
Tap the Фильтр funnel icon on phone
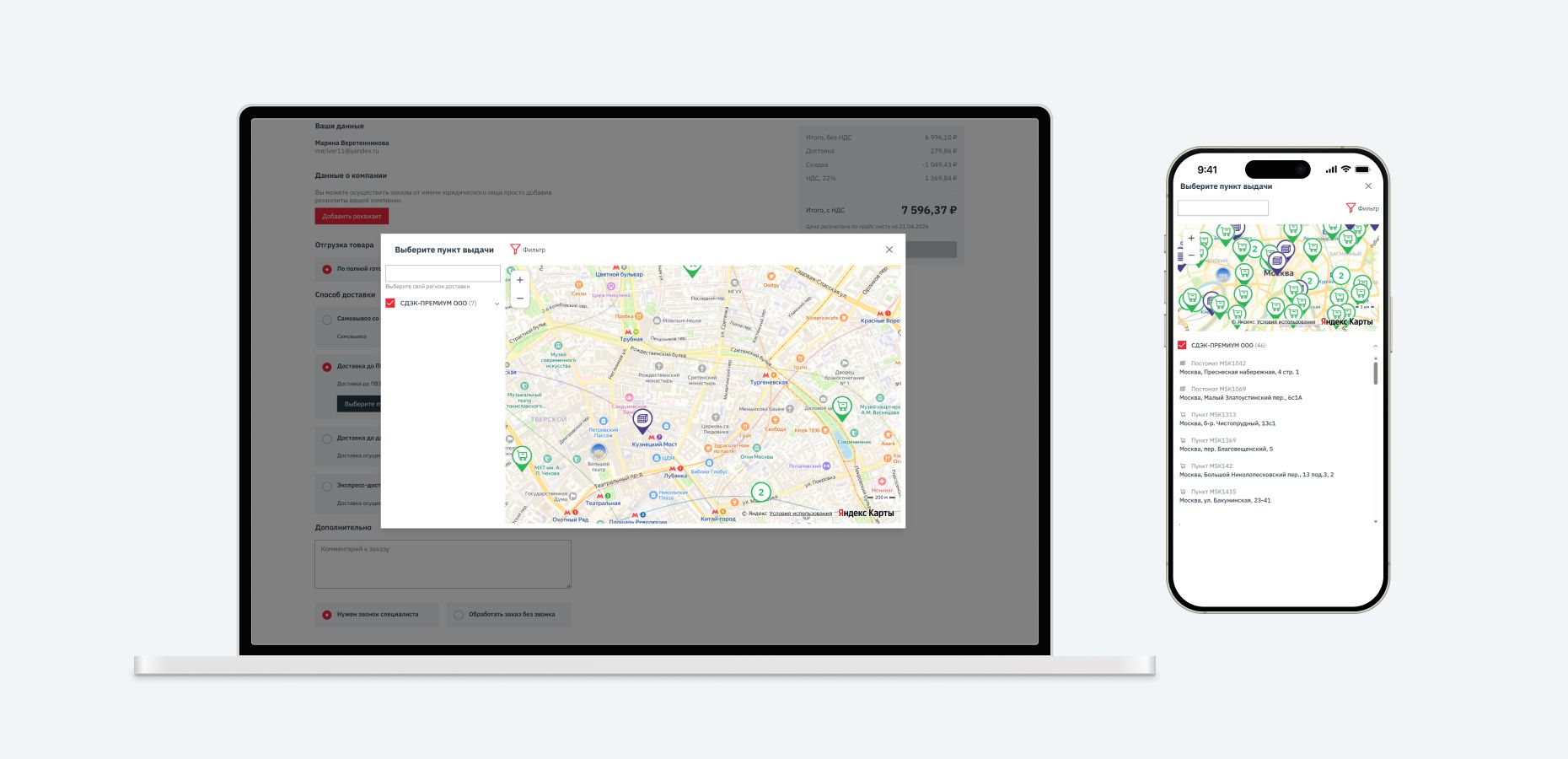click(x=1351, y=208)
